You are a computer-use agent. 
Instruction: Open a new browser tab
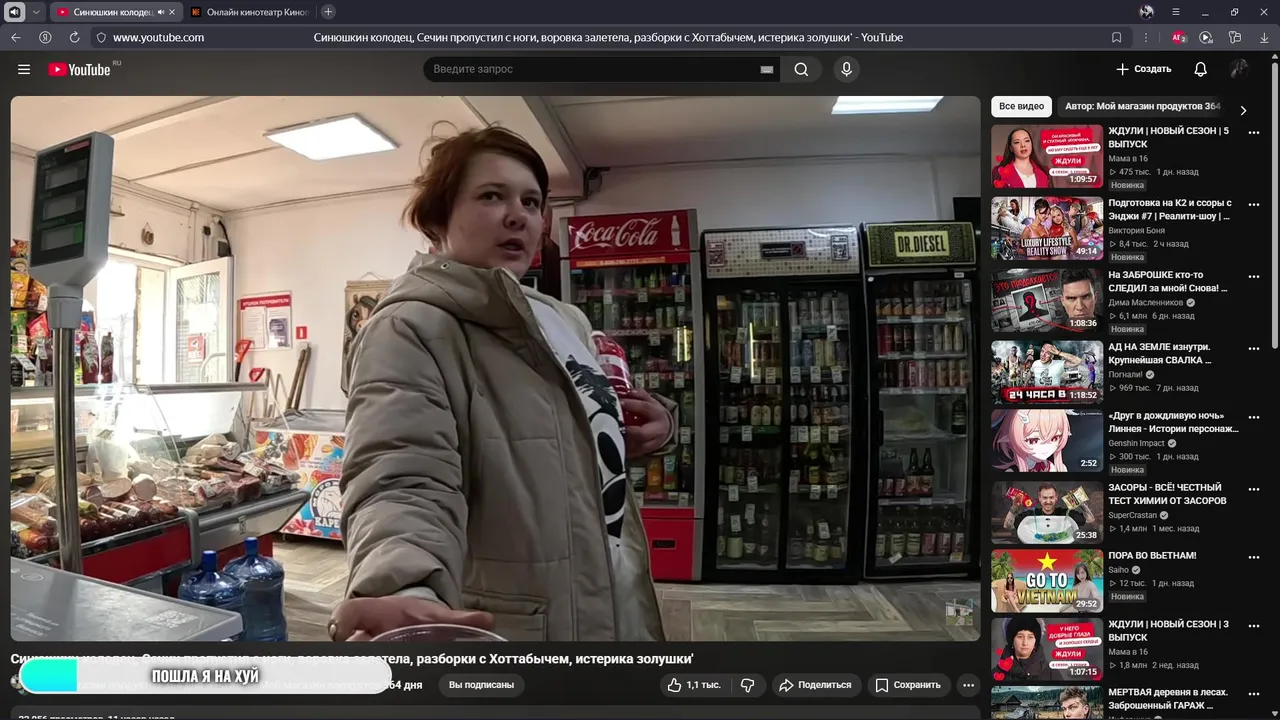point(328,12)
